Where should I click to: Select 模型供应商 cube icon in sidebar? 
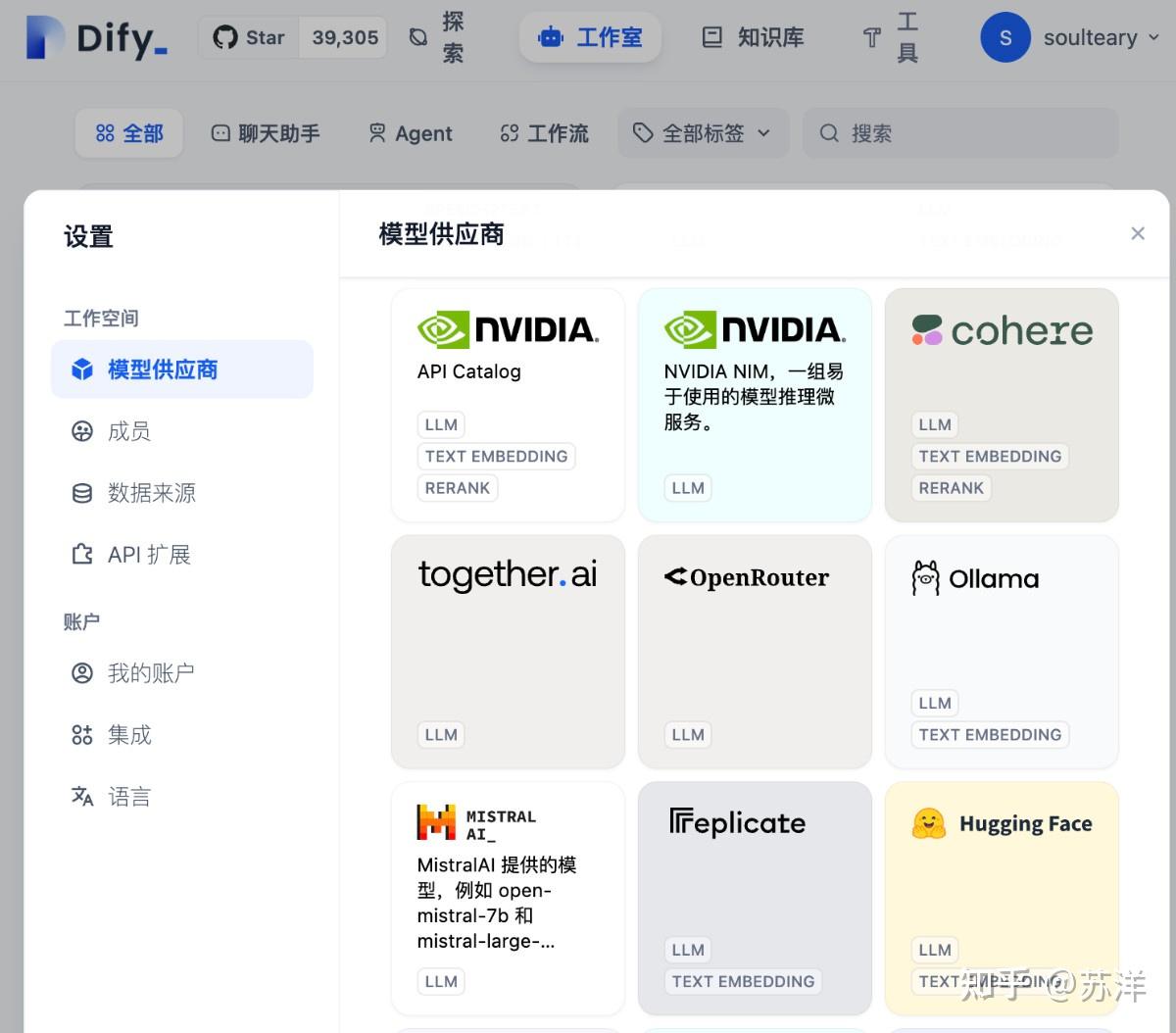82,369
